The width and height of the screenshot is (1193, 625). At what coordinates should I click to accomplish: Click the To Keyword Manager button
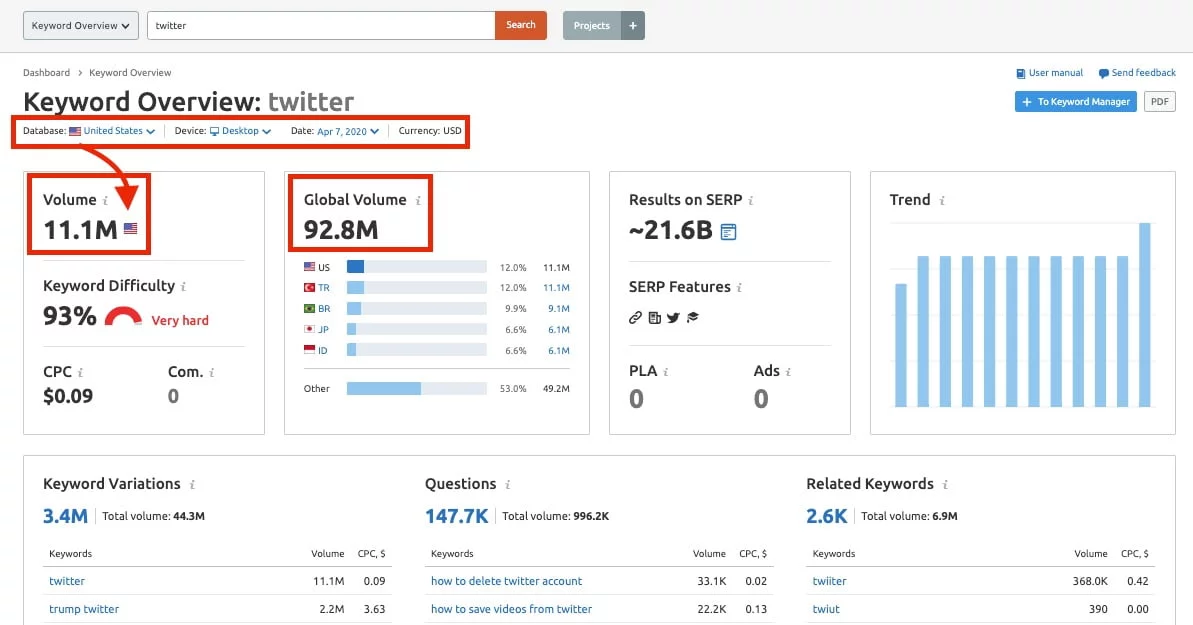tap(1075, 102)
